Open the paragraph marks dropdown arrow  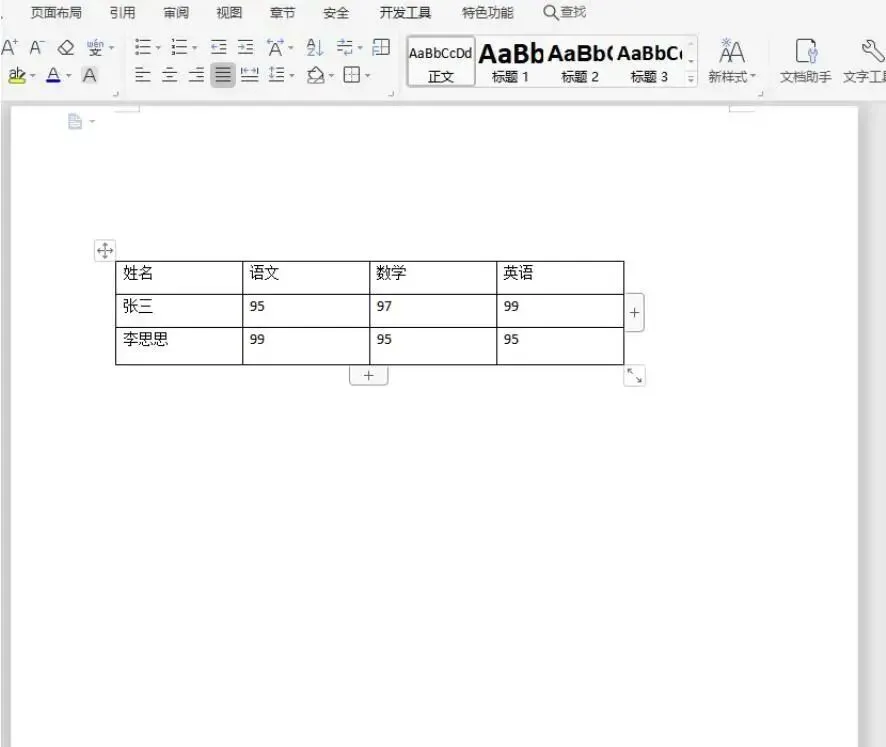pyautogui.click(x=360, y=48)
